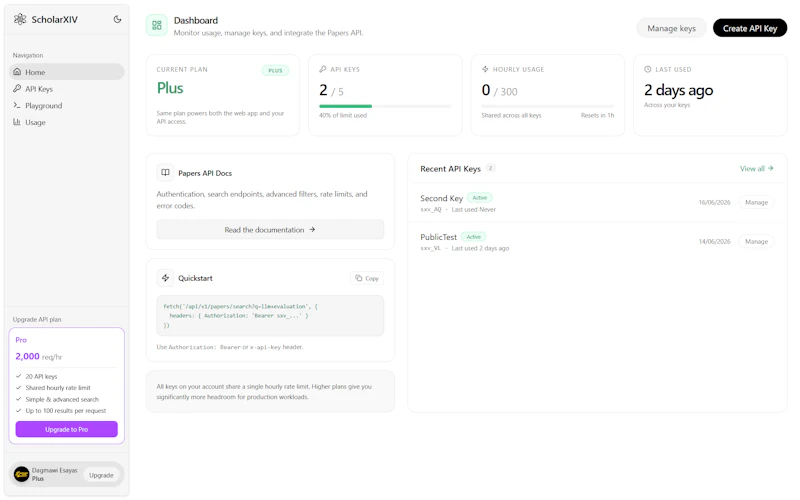The height and width of the screenshot is (500, 800).
Task: Click the Quickstart fetch code block
Action: 270,315
